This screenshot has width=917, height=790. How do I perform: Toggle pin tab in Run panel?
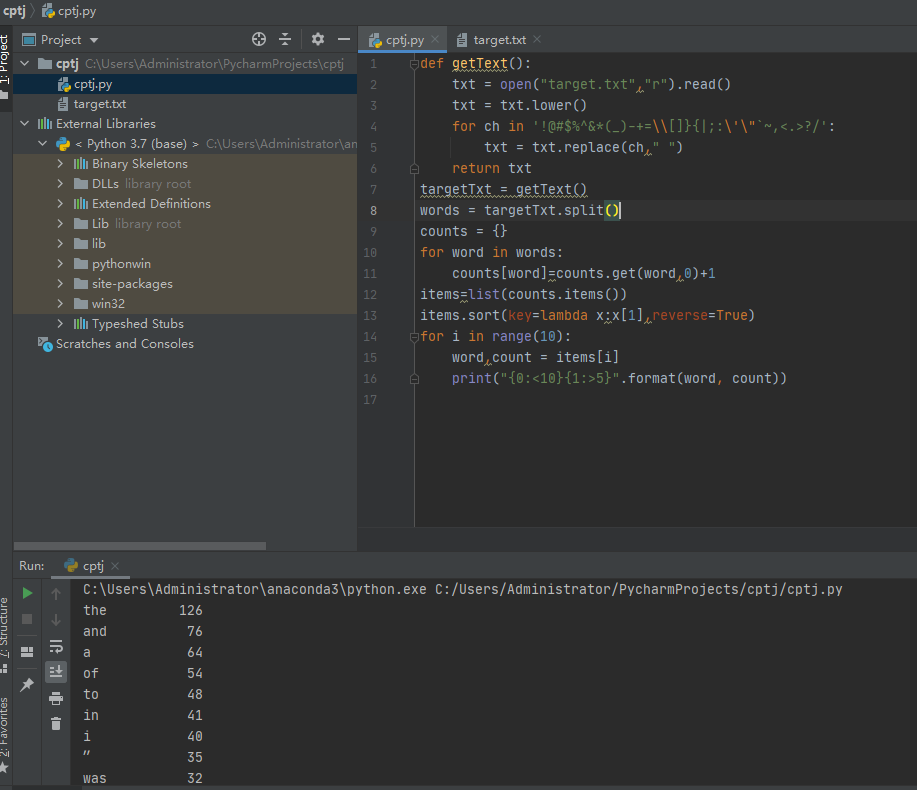[x=27, y=685]
